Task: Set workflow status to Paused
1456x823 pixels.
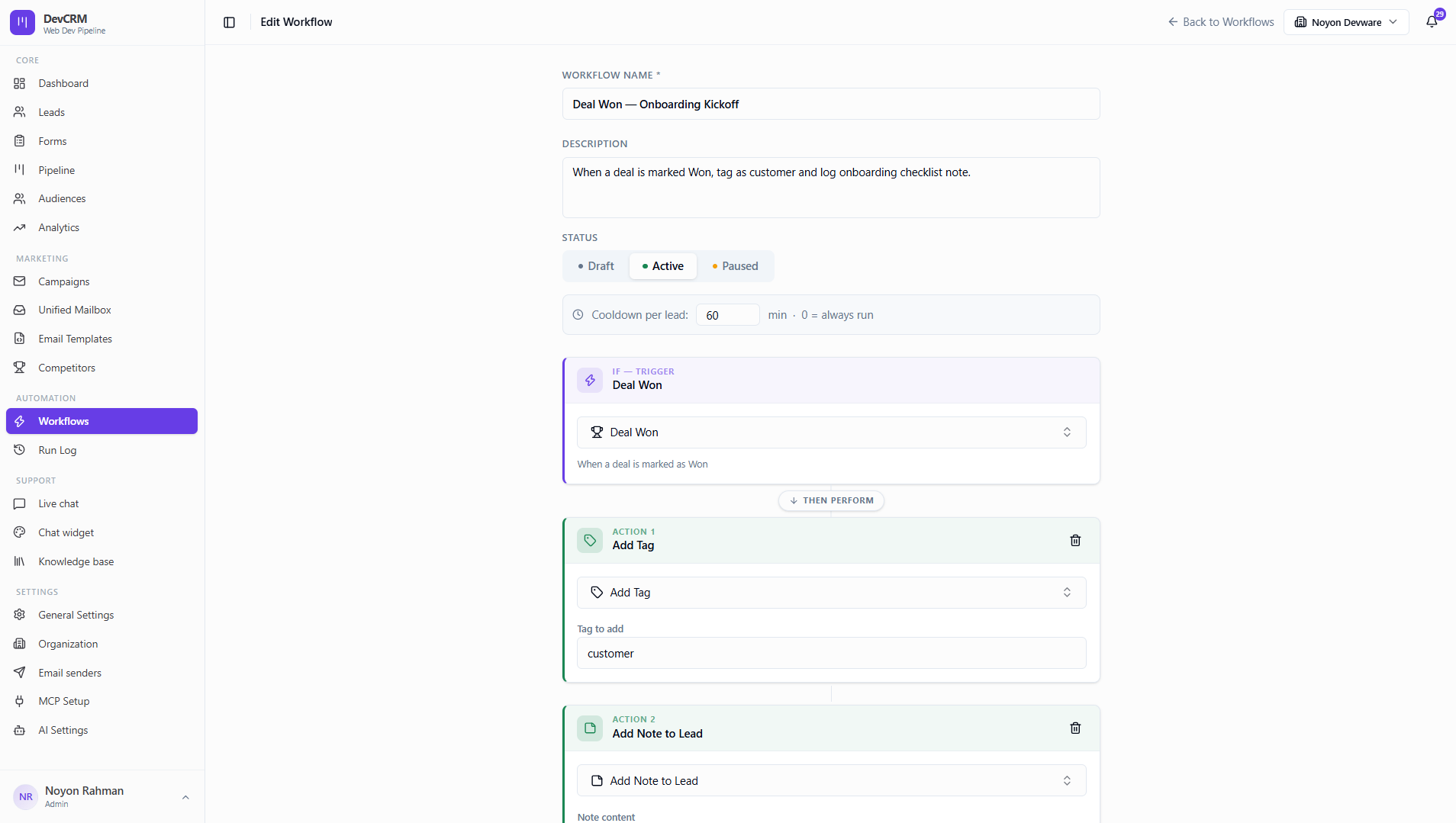Action: point(735,266)
